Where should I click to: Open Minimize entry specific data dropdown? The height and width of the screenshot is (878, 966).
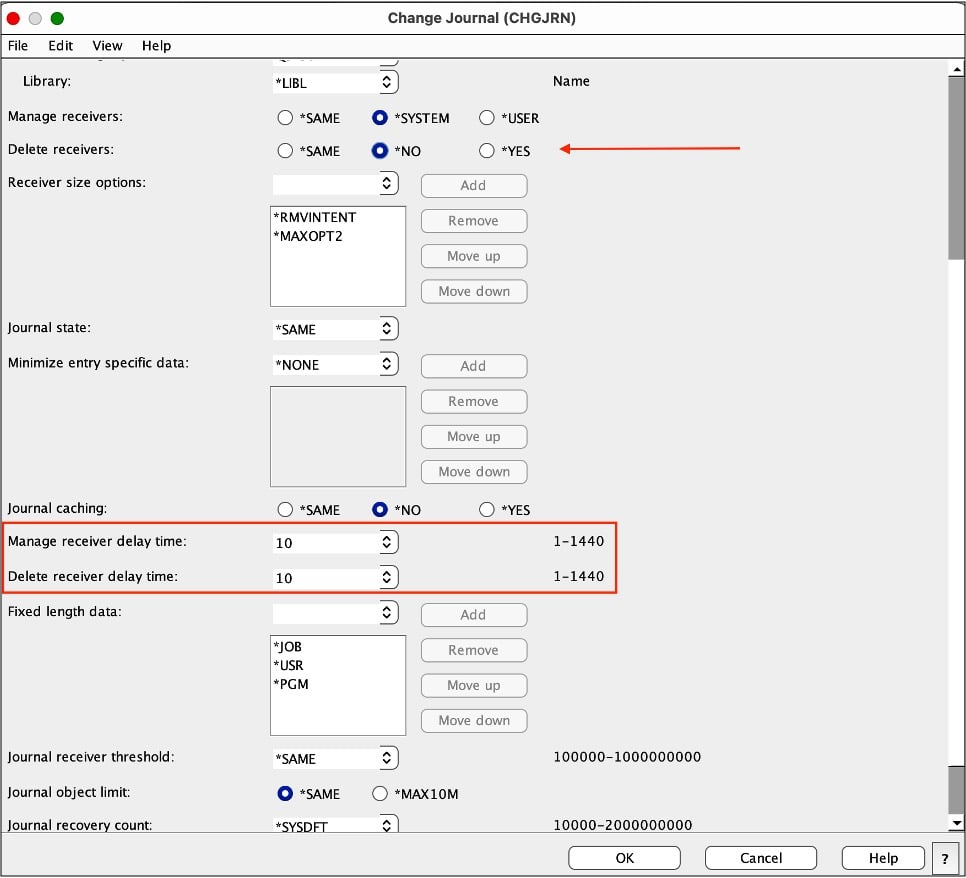[x=388, y=364]
